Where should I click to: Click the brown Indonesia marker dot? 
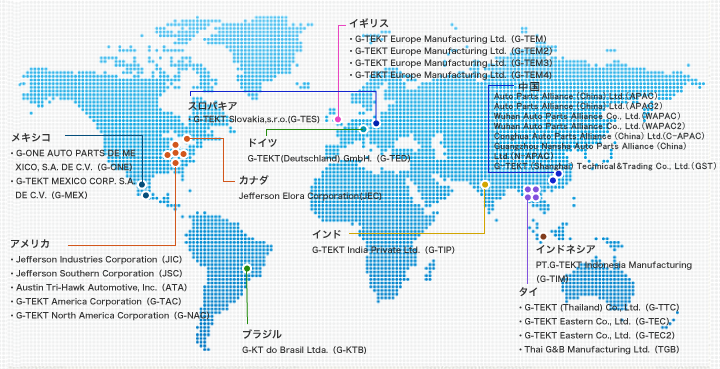pyautogui.click(x=543, y=236)
